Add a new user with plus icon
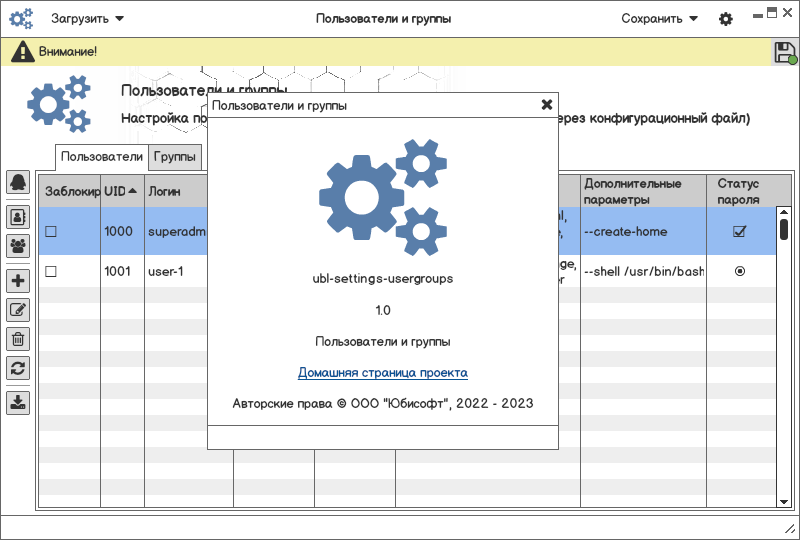800x540 pixels. coord(18,281)
